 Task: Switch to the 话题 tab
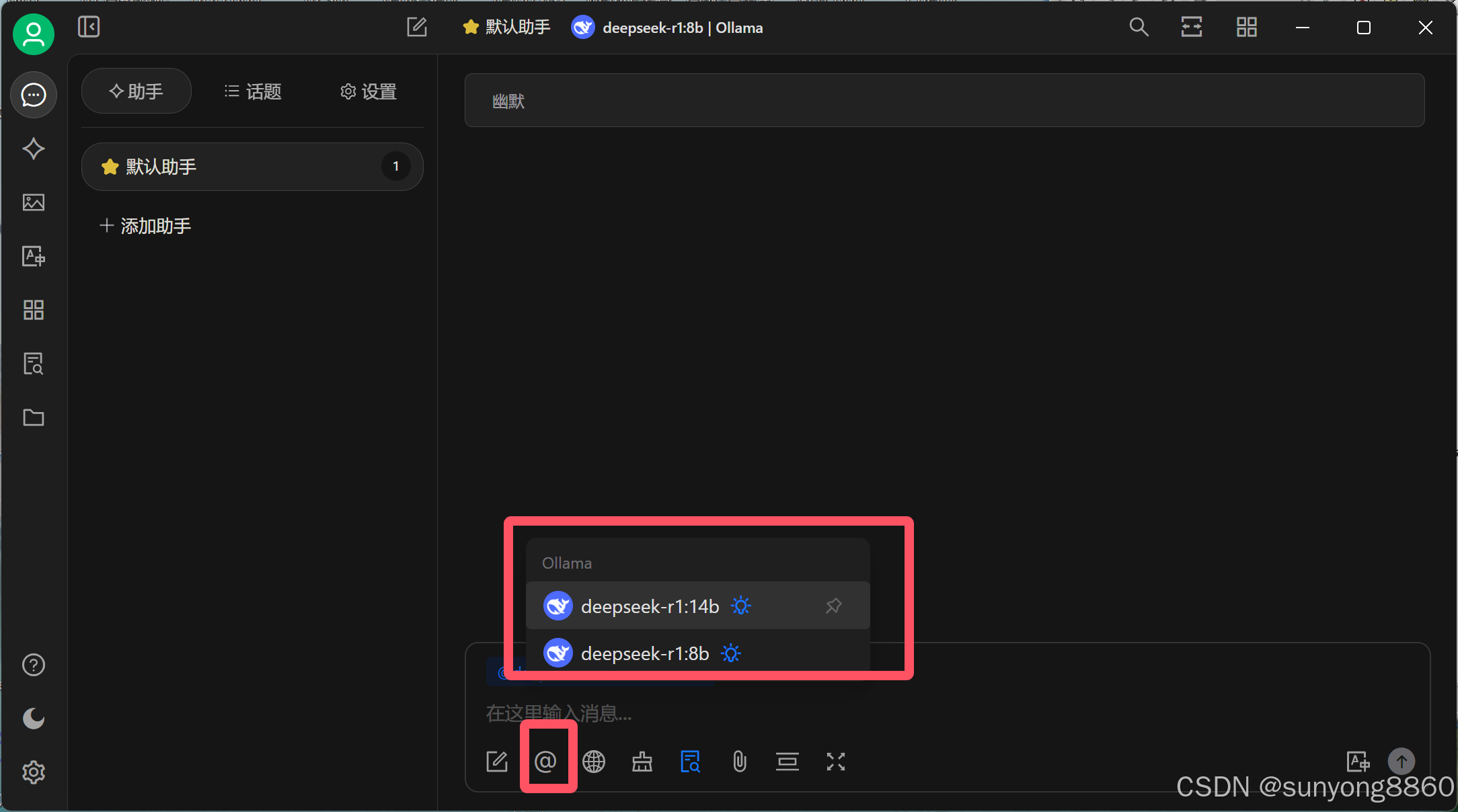click(x=253, y=91)
